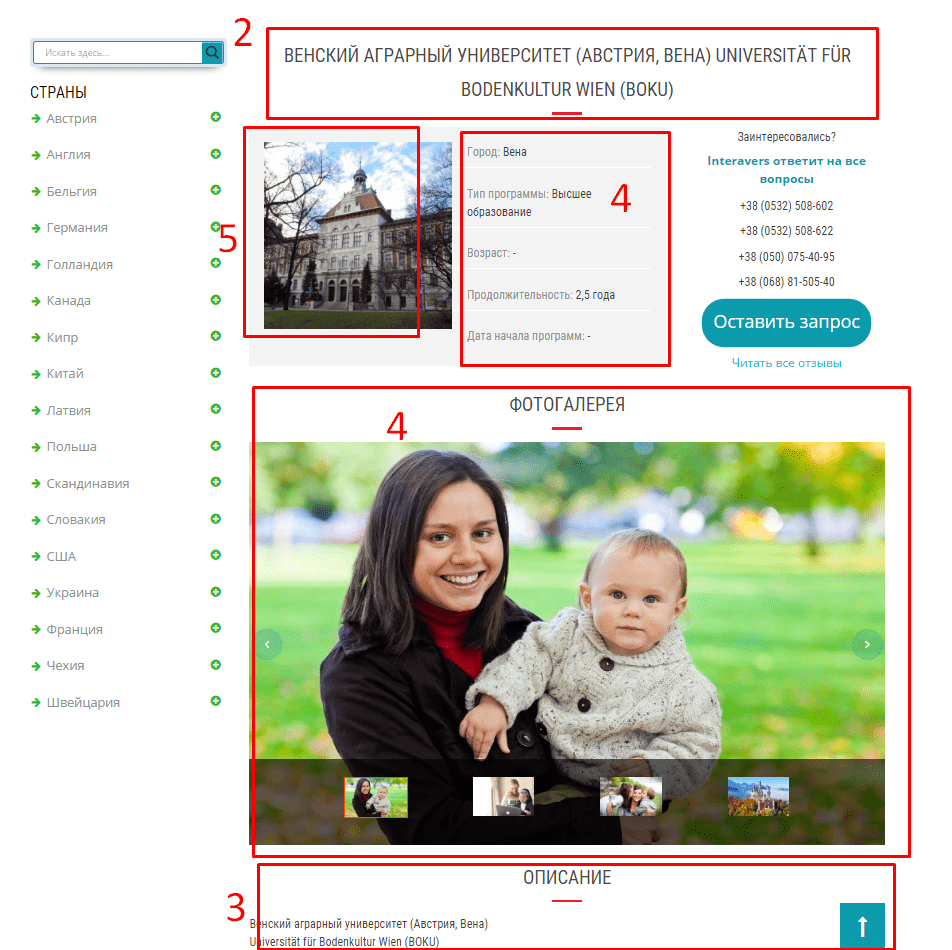This screenshot has width=952, height=950.
Task: Open the Германия country link
Action: point(77,228)
